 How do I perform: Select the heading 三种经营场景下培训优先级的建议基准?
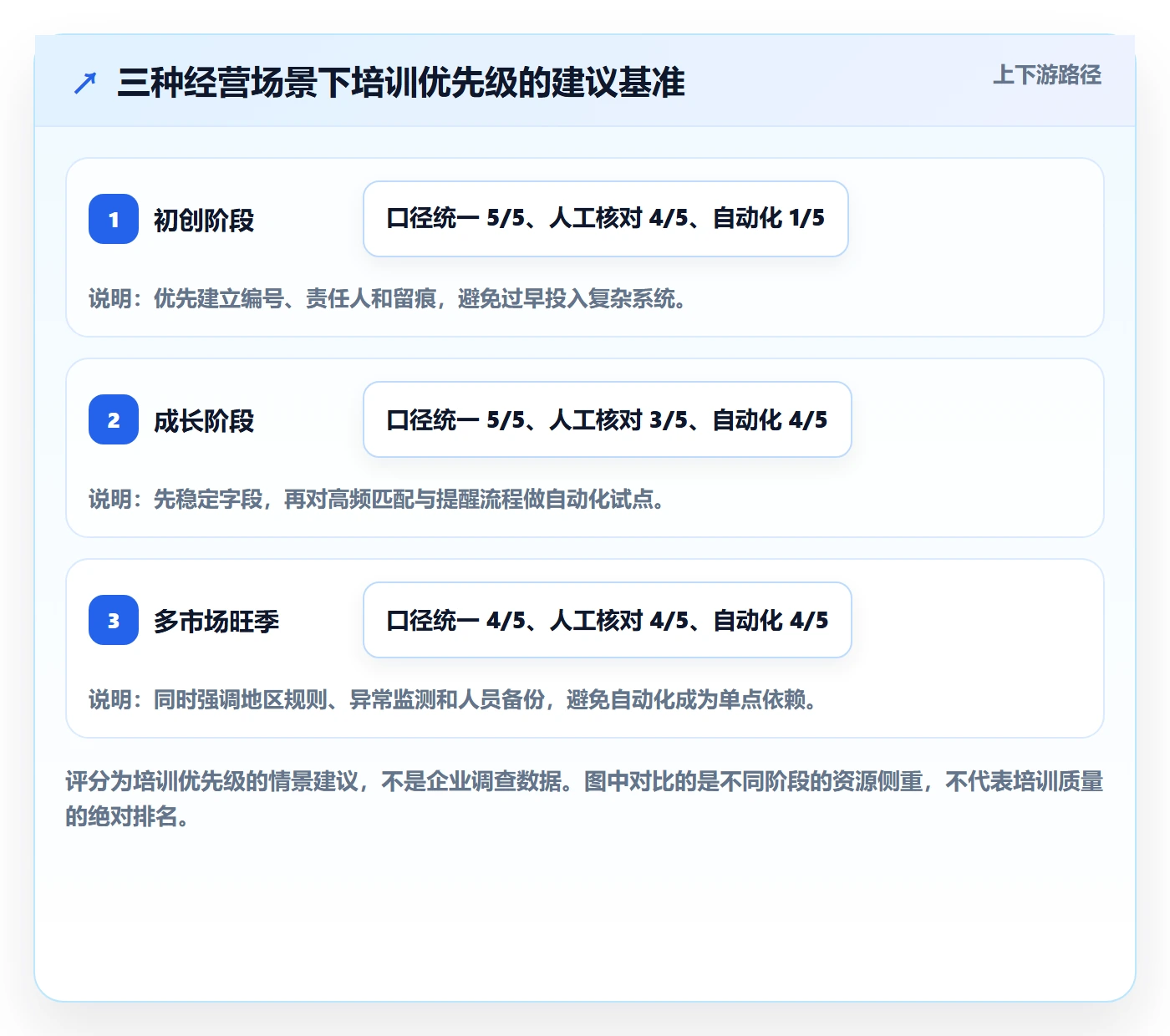click(x=401, y=83)
